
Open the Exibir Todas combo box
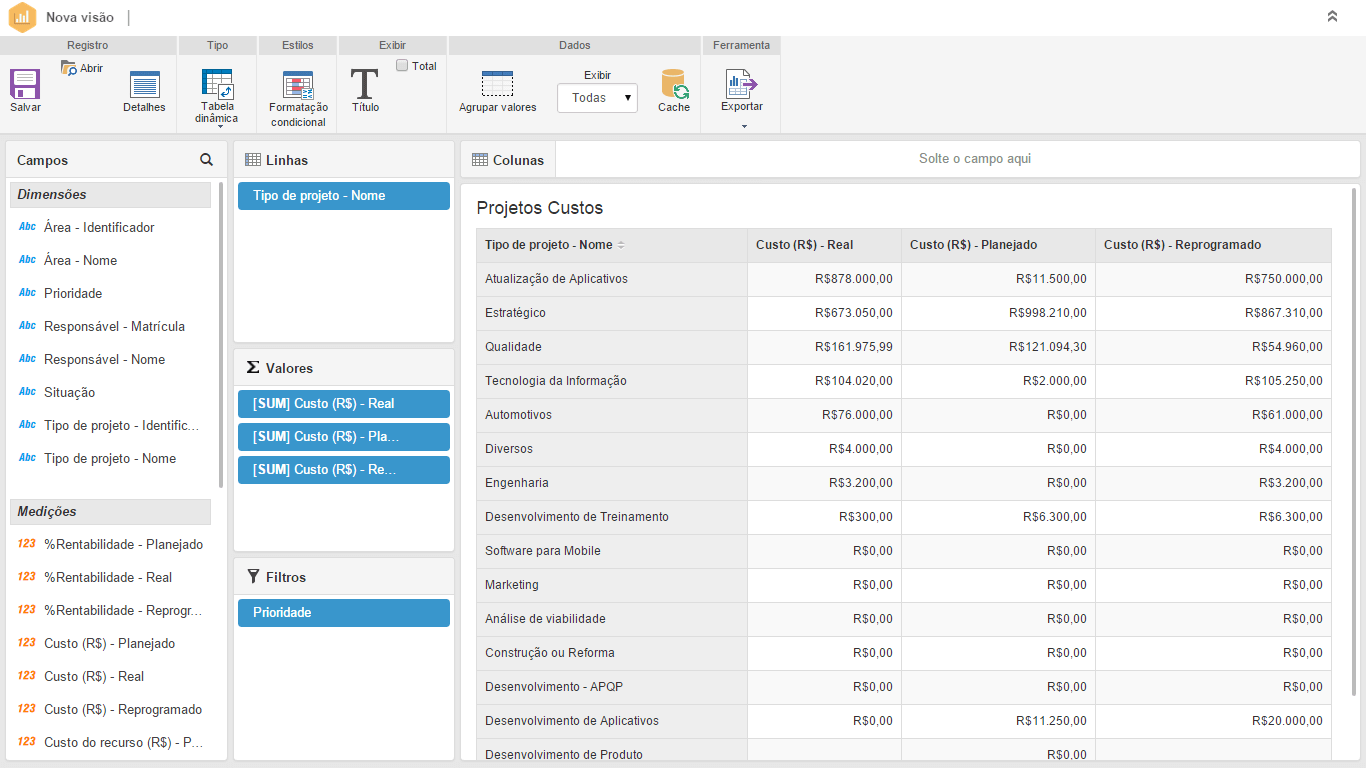click(x=597, y=98)
